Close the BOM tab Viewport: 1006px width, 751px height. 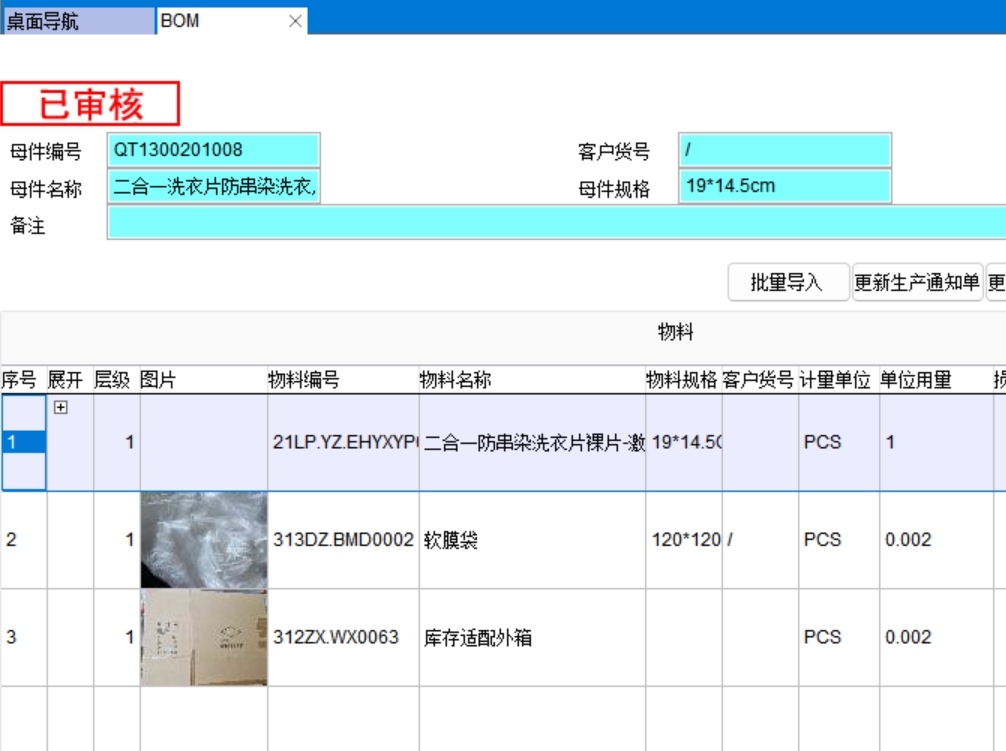coord(295,21)
